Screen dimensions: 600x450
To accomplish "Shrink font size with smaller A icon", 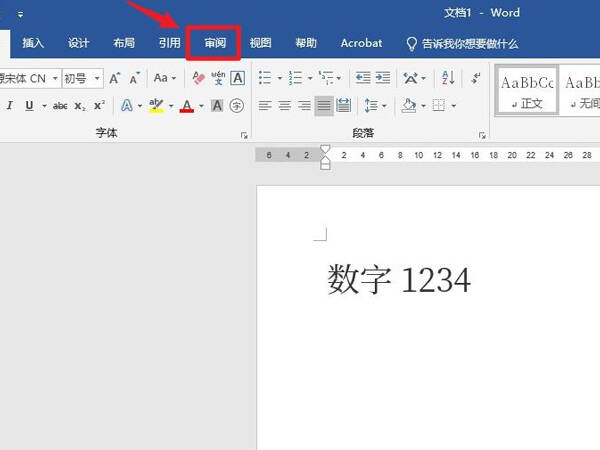I will [x=134, y=78].
